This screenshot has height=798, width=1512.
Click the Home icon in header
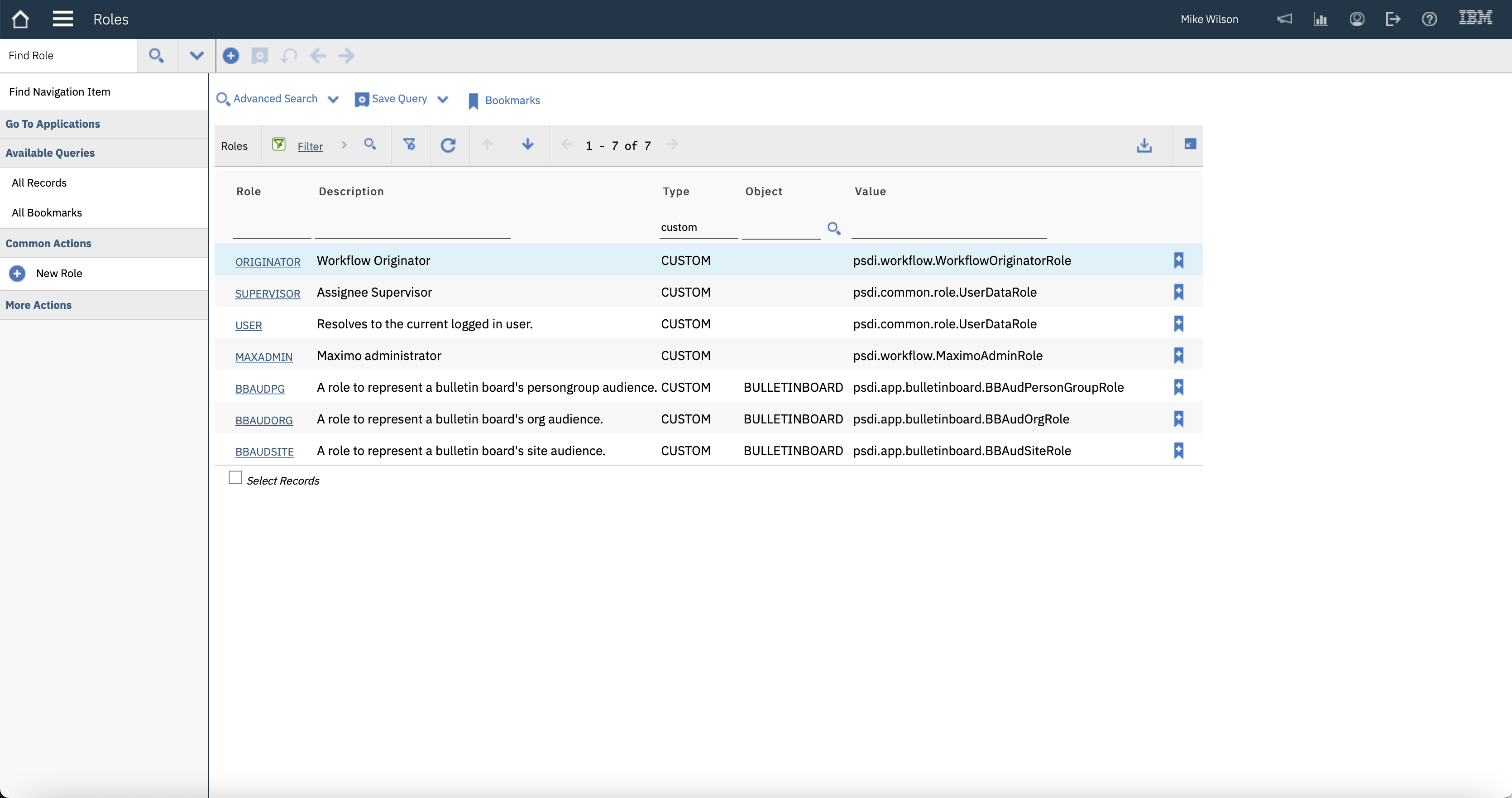point(20,19)
